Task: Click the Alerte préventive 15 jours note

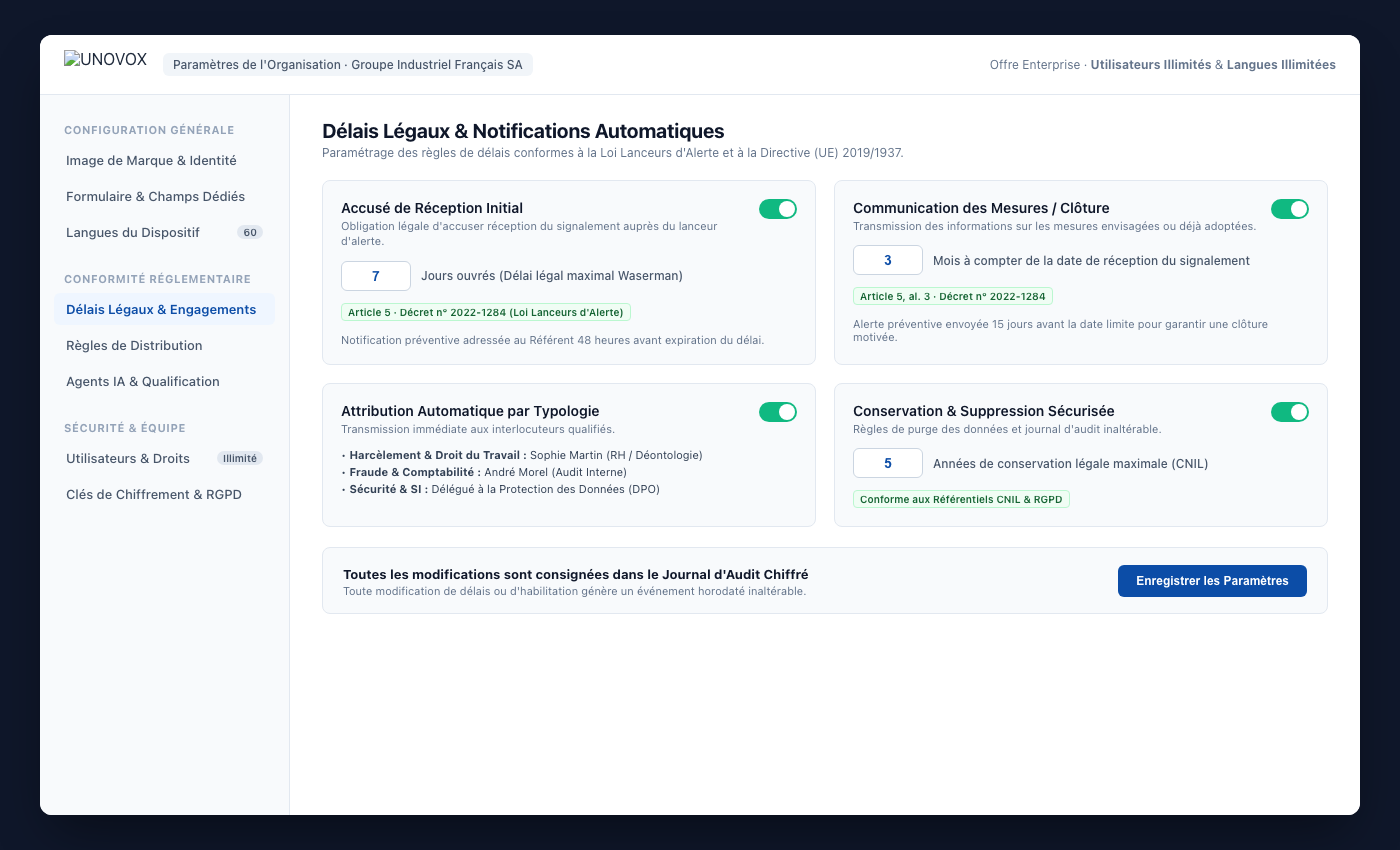Action: (x=1060, y=331)
